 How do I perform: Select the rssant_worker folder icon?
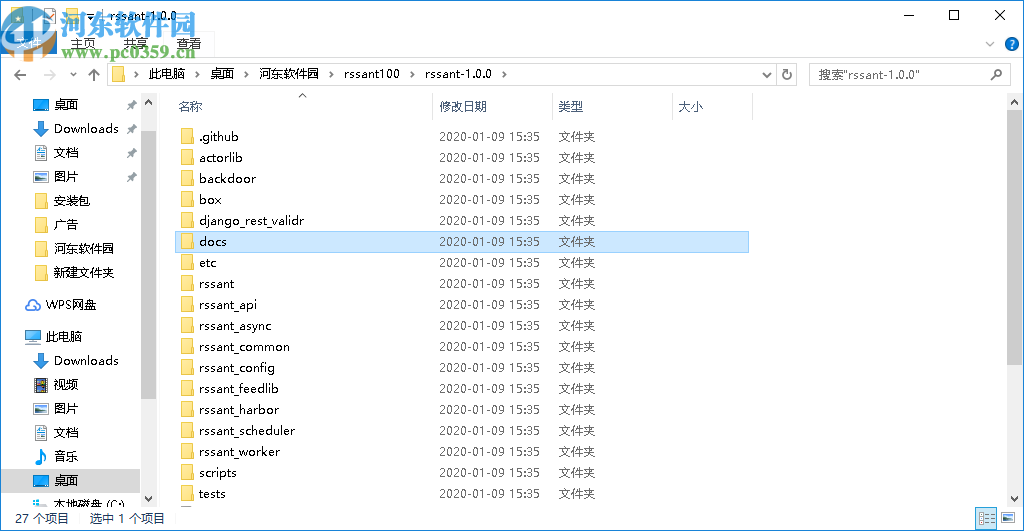(x=187, y=451)
